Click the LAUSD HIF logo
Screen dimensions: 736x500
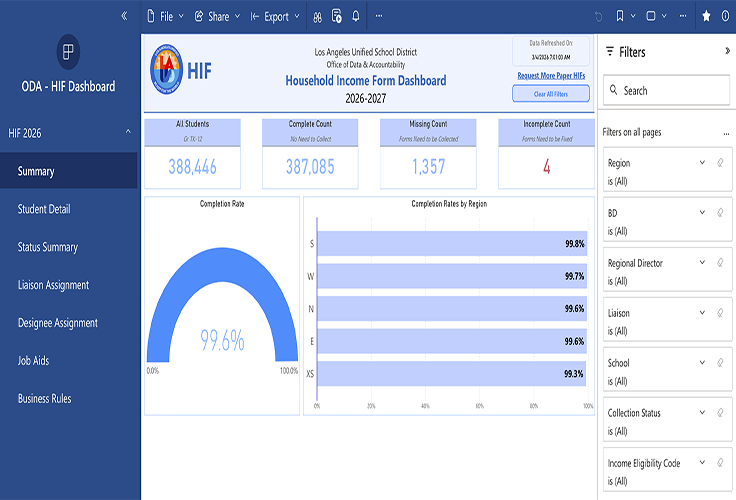tap(181, 69)
